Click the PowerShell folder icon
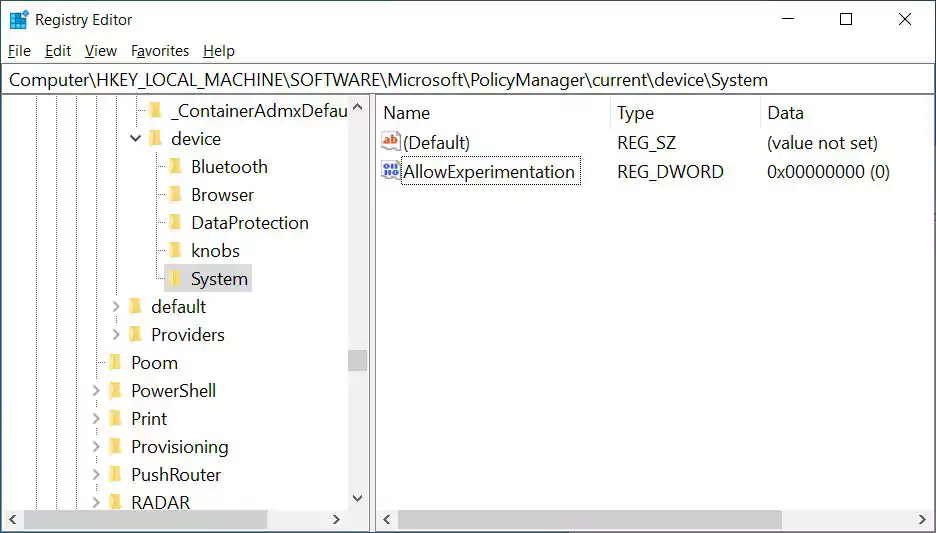 (x=115, y=391)
